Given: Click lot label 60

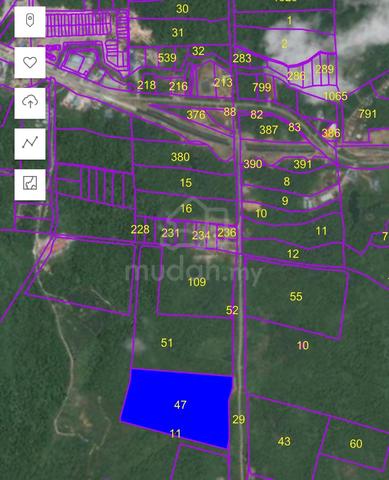Looking at the screenshot, I should click(x=356, y=444).
